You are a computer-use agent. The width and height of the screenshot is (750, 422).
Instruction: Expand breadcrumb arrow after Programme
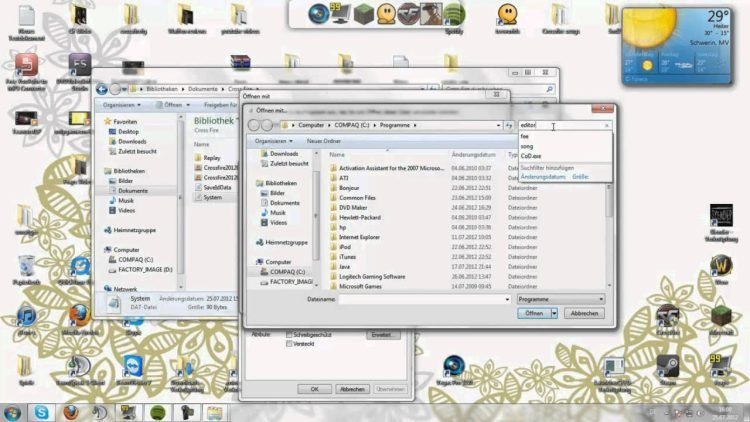[415, 125]
